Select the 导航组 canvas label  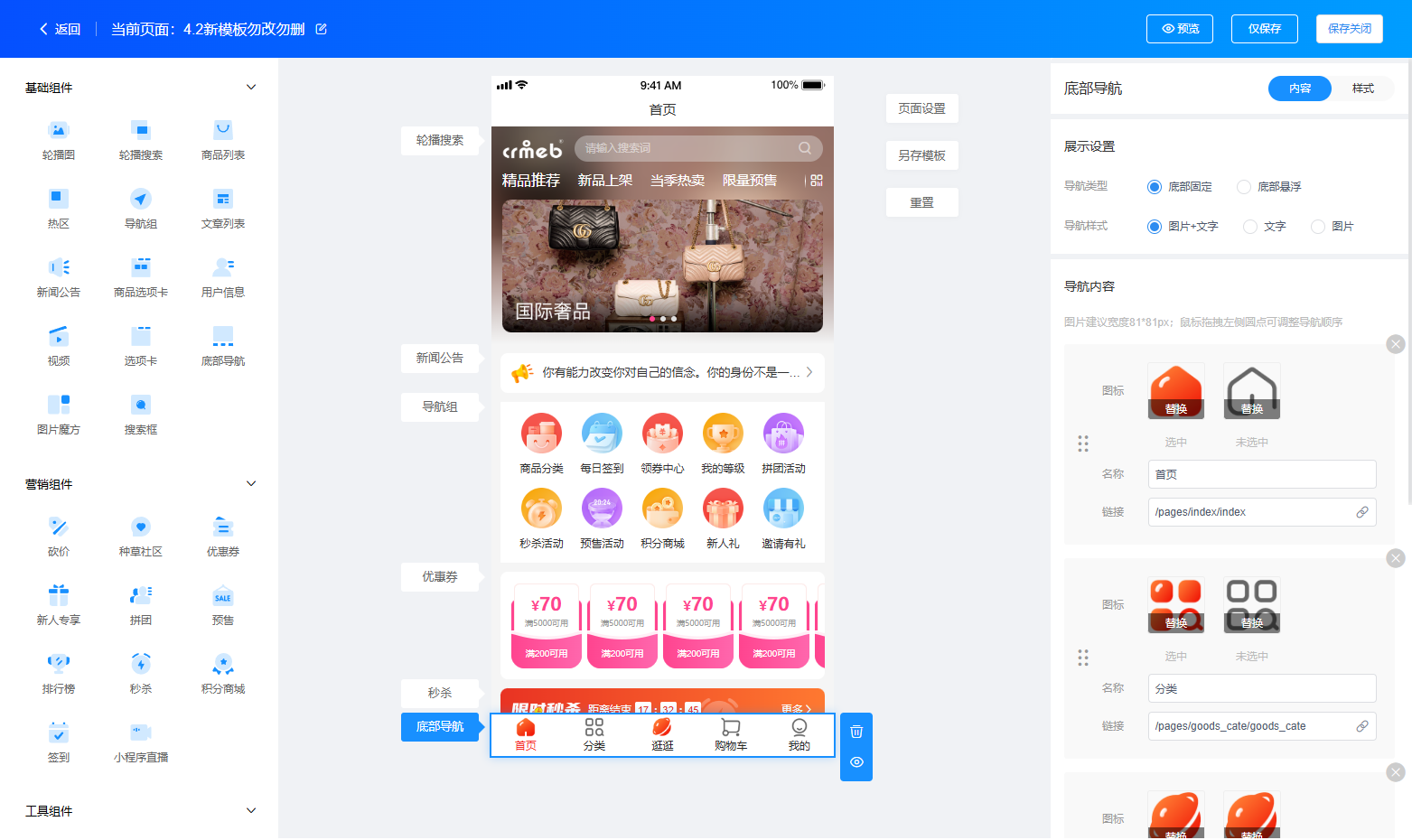coord(440,407)
